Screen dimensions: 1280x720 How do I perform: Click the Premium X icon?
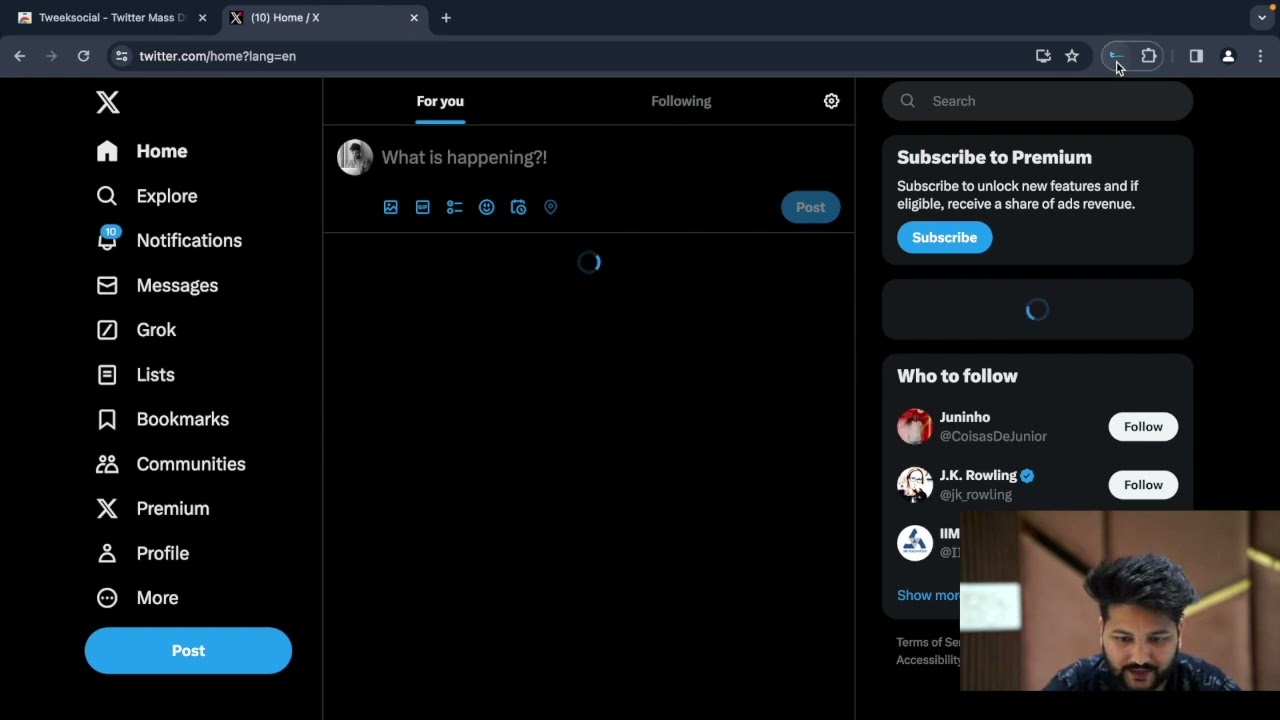pos(107,508)
